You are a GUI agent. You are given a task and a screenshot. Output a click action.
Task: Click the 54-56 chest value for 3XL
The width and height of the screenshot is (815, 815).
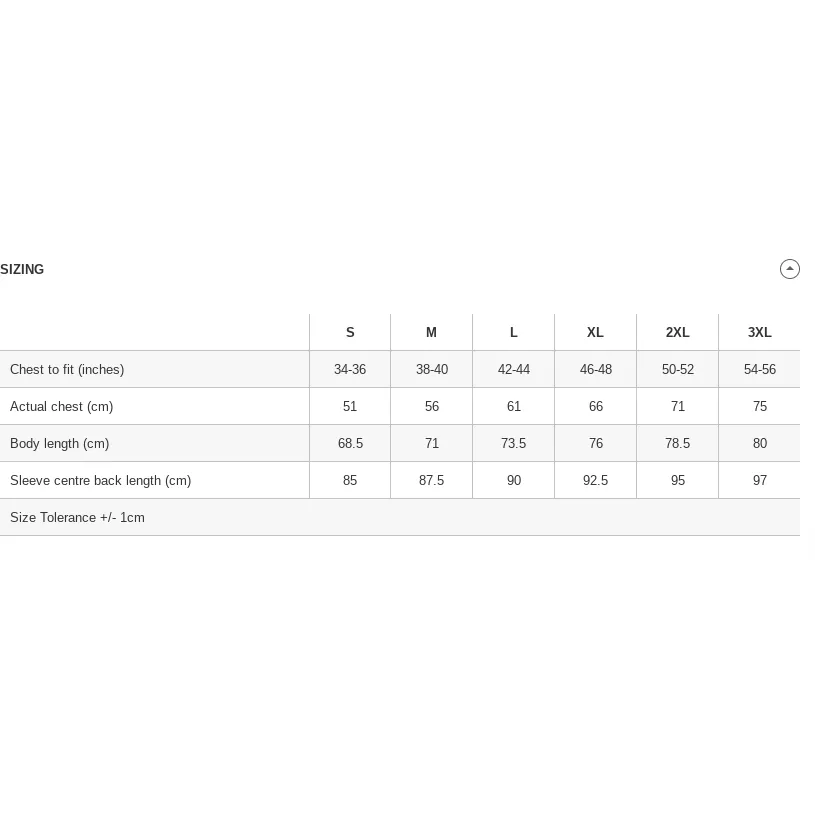pyautogui.click(x=759, y=370)
